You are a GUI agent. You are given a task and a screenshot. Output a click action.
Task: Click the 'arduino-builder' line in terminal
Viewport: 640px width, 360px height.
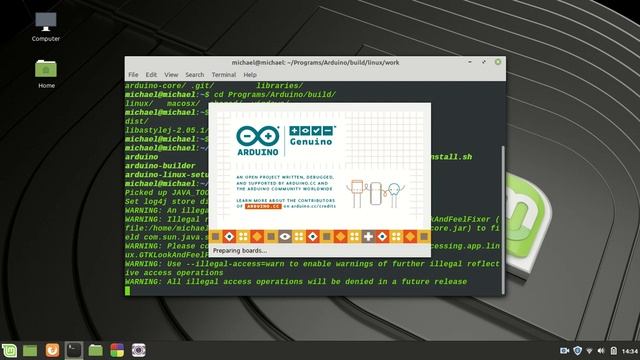(160, 166)
